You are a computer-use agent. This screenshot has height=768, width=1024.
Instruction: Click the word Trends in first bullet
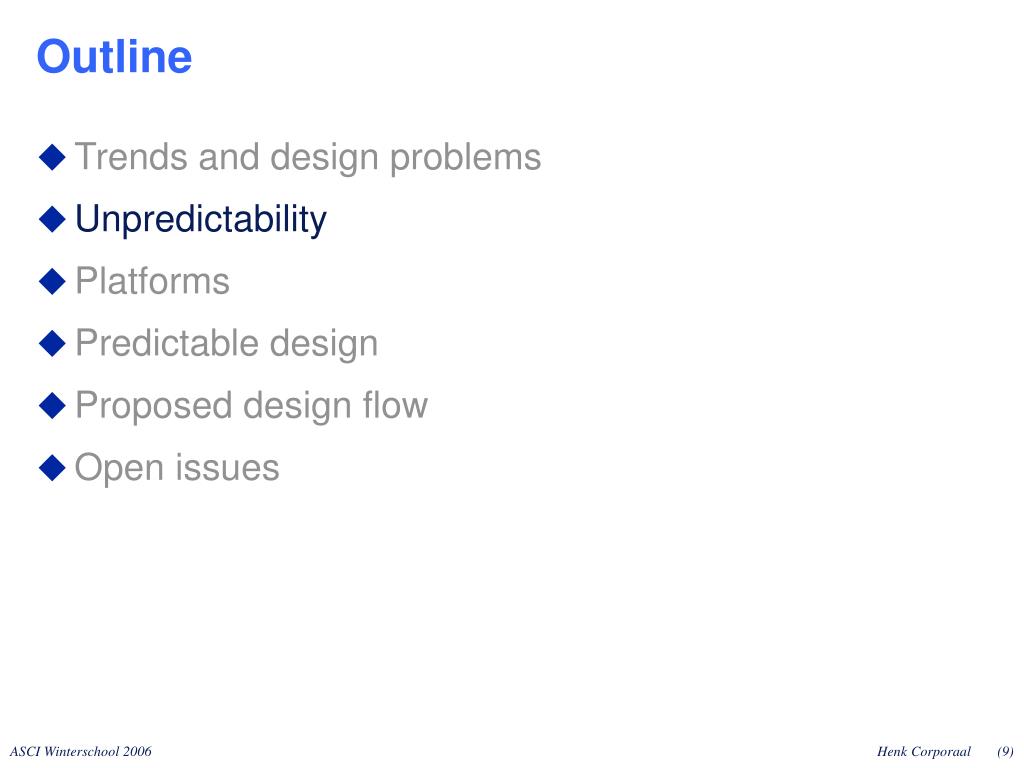pos(131,157)
